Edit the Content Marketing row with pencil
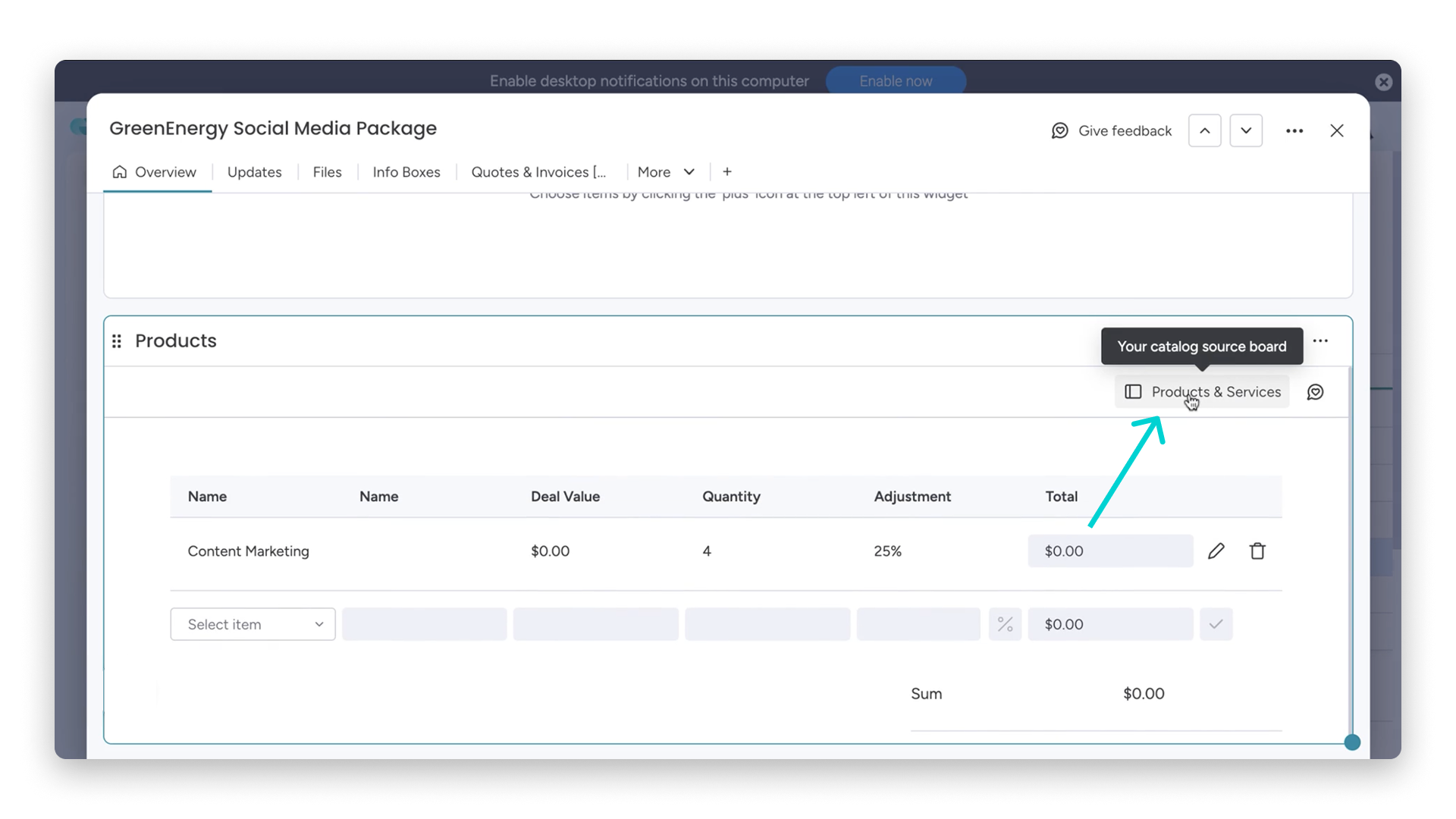This screenshot has width=1456, height=819. point(1216,551)
